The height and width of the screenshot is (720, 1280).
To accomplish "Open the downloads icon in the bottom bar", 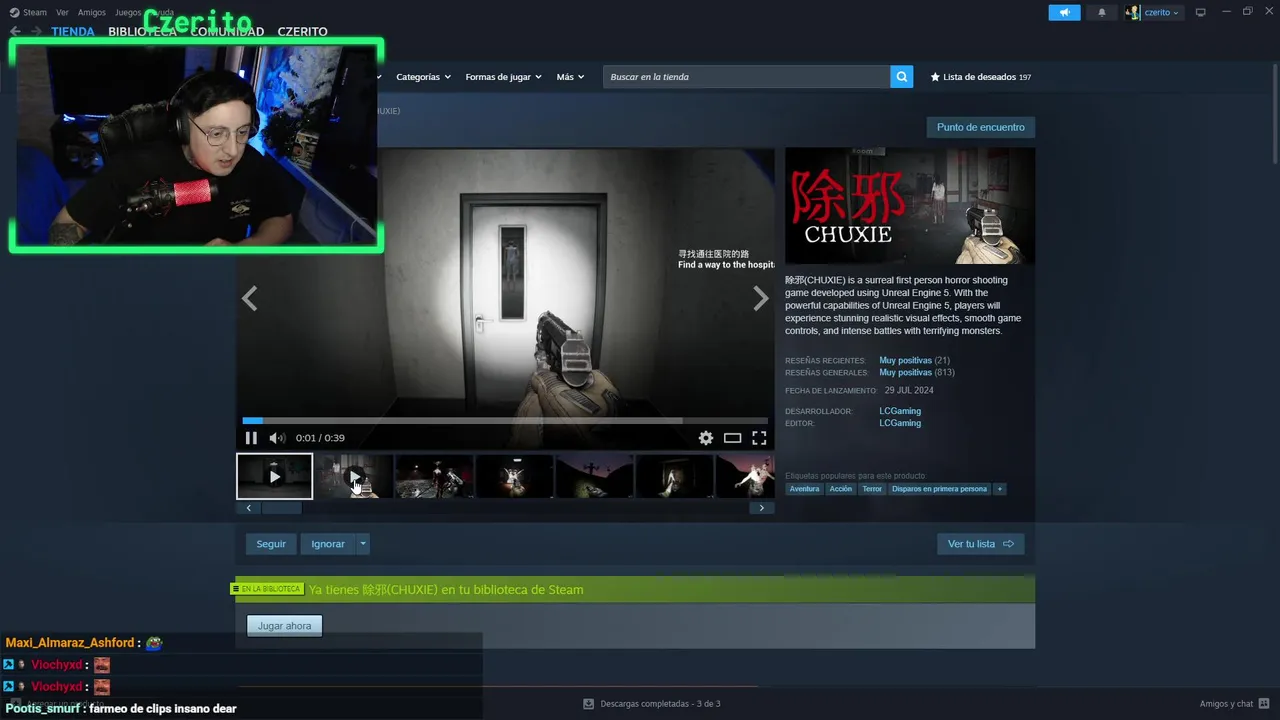I will point(588,704).
